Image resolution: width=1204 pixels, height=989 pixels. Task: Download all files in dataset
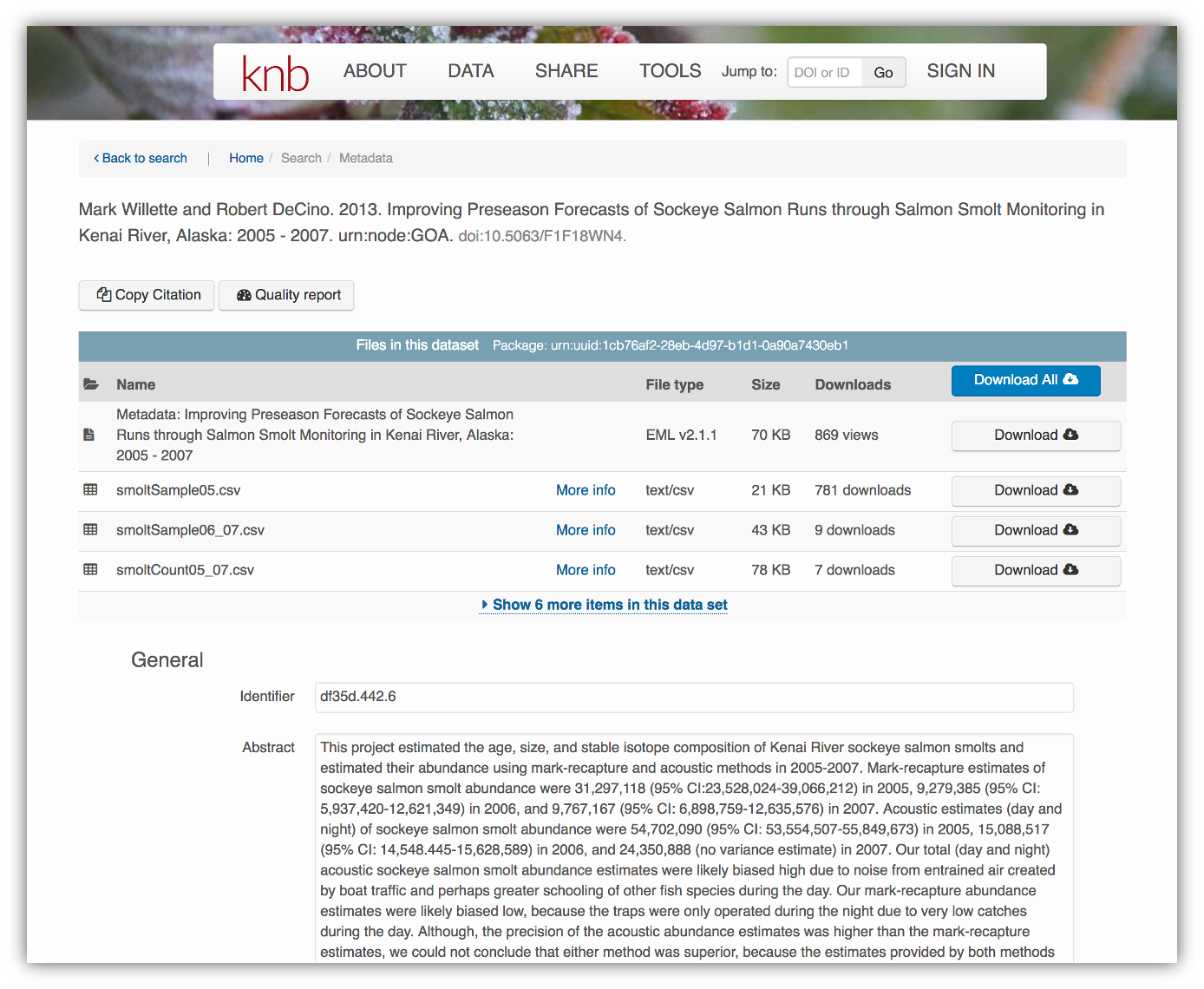1025,380
